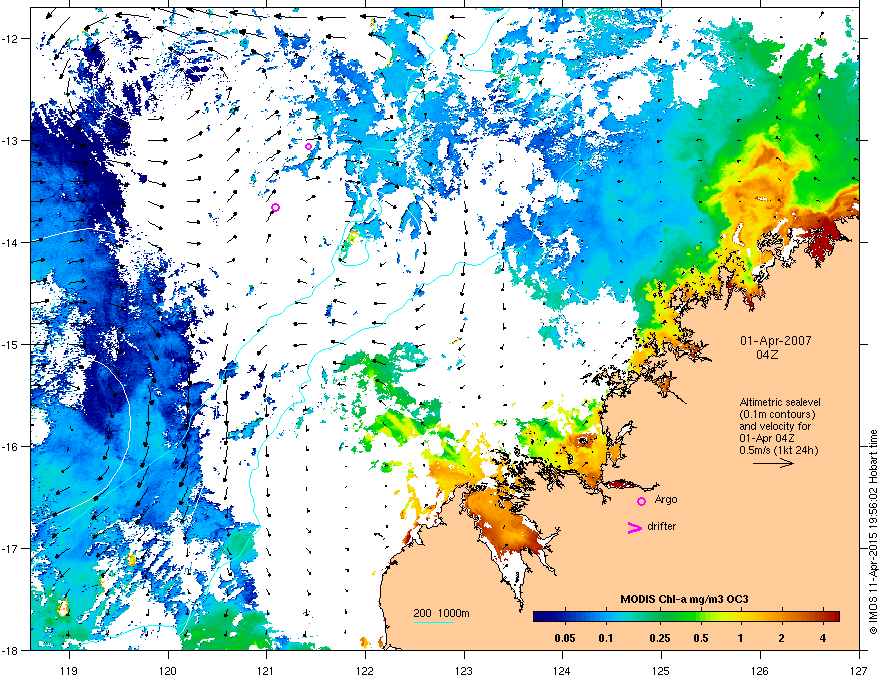
Task: Click the latitude axis label '-16'
Action: 11,447
